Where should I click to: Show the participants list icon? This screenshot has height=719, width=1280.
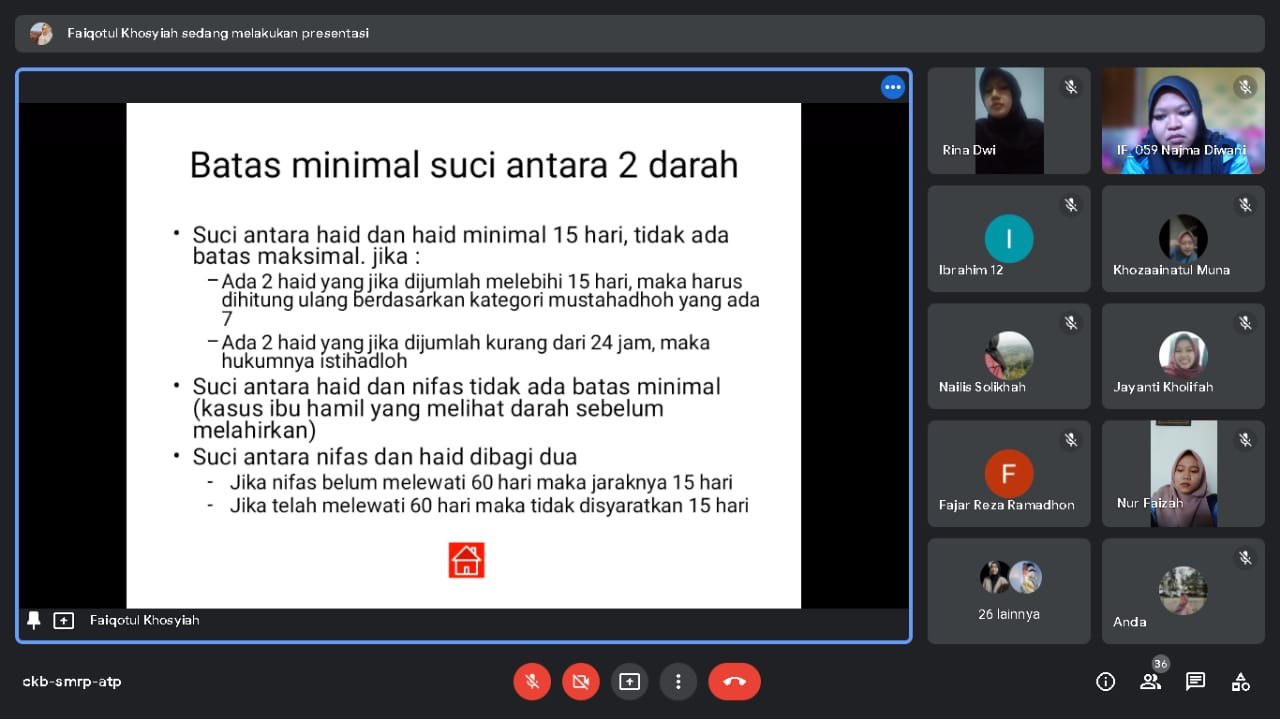pyautogui.click(x=1150, y=682)
